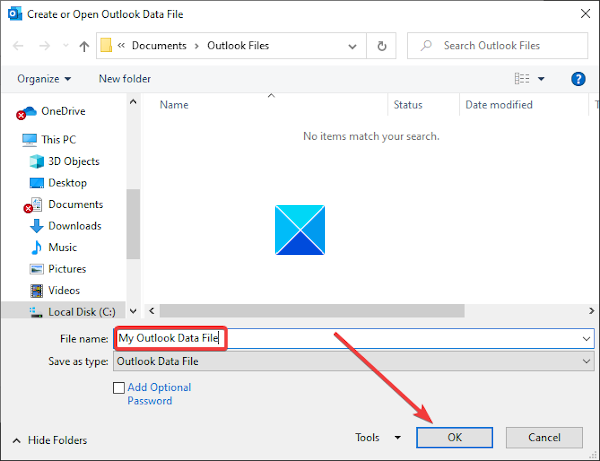Image resolution: width=600 pixels, height=461 pixels.
Task: Select Outlook Files in the breadcrumb
Action: pyautogui.click(x=238, y=46)
